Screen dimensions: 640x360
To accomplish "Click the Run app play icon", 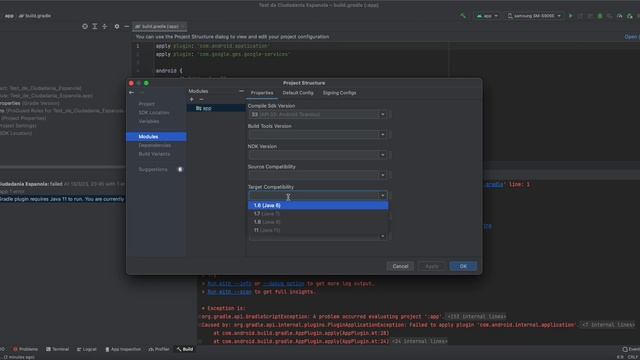I will [570, 16].
